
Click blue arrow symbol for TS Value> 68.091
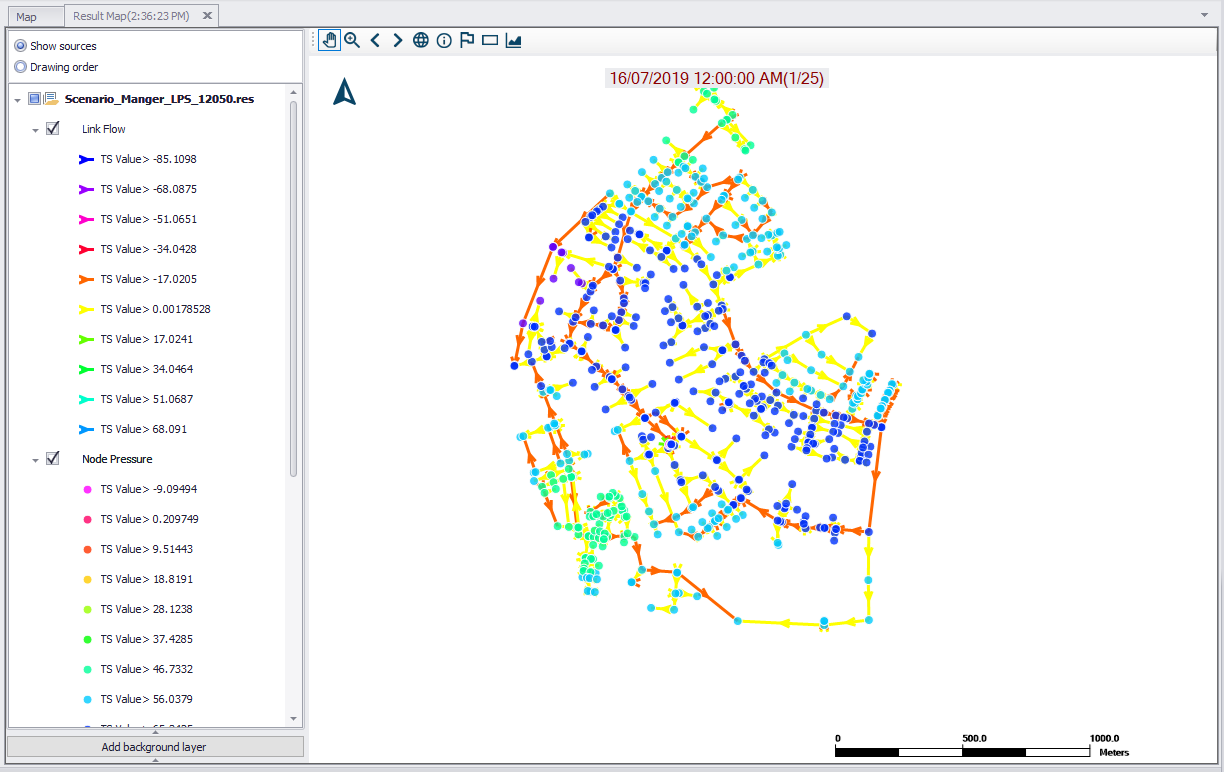tap(86, 429)
